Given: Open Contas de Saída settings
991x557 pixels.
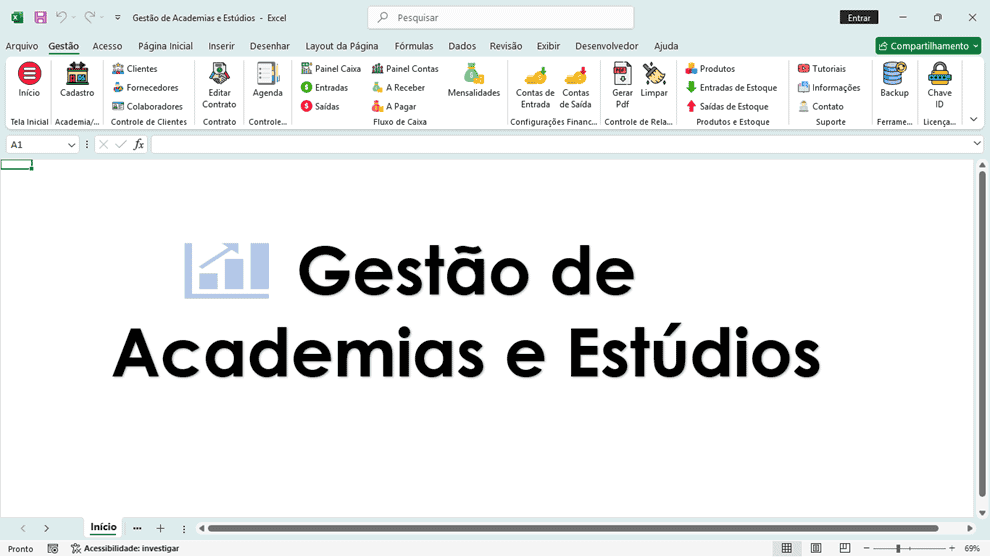Looking at the screenshot, I should (x=575, y=86).
